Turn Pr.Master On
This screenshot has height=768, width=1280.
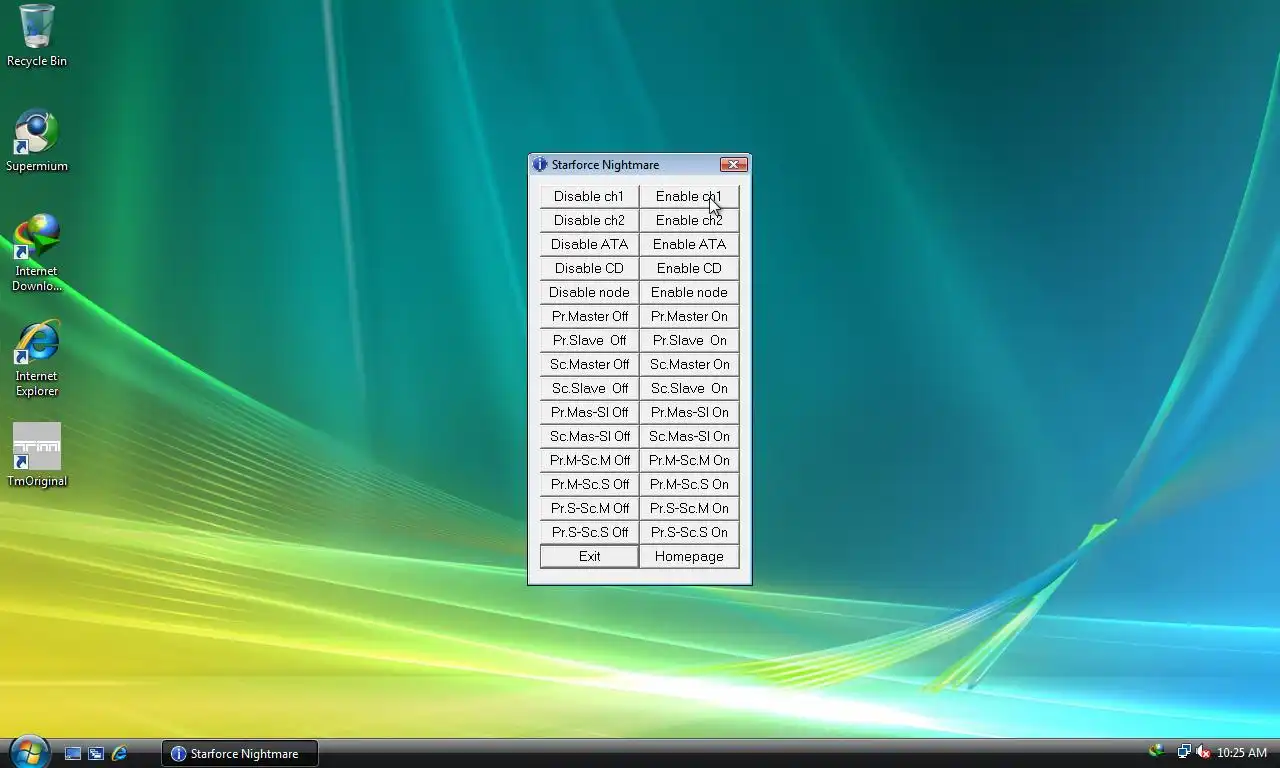coord(689,316)
